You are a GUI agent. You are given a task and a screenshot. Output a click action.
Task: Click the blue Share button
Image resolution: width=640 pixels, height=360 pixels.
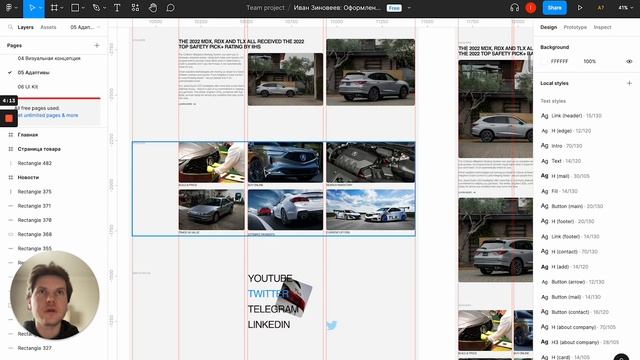554,8
